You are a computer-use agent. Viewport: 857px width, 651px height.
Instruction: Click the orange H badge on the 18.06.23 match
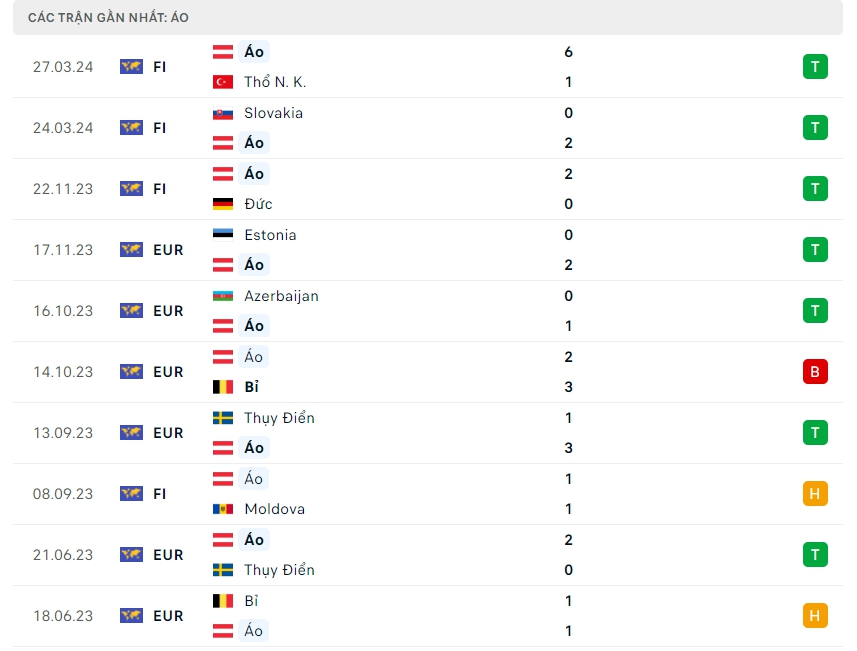point(815,616)
